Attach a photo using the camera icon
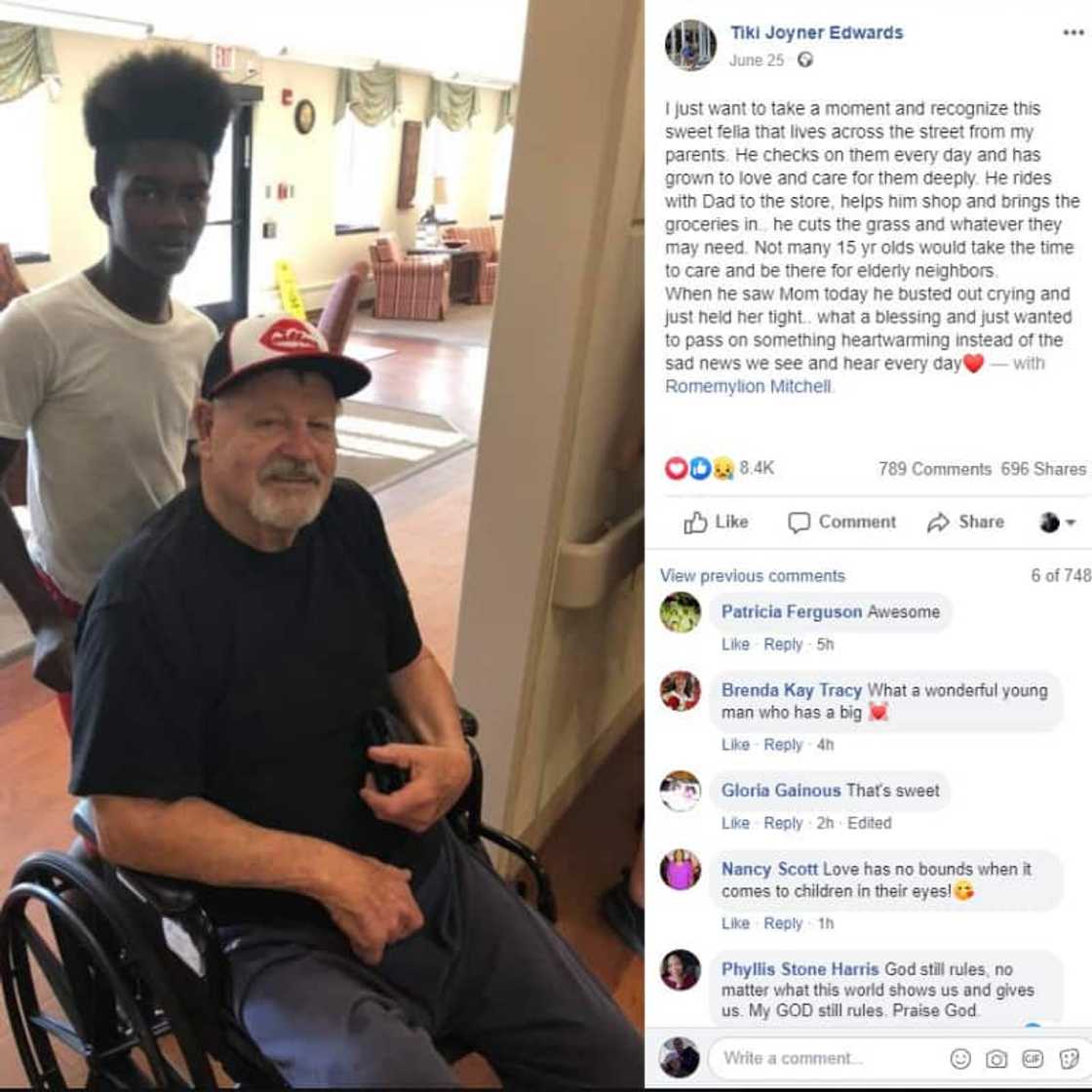Image resolution: width=1092 pixels, height=1092 pixels. [995, 1059]
